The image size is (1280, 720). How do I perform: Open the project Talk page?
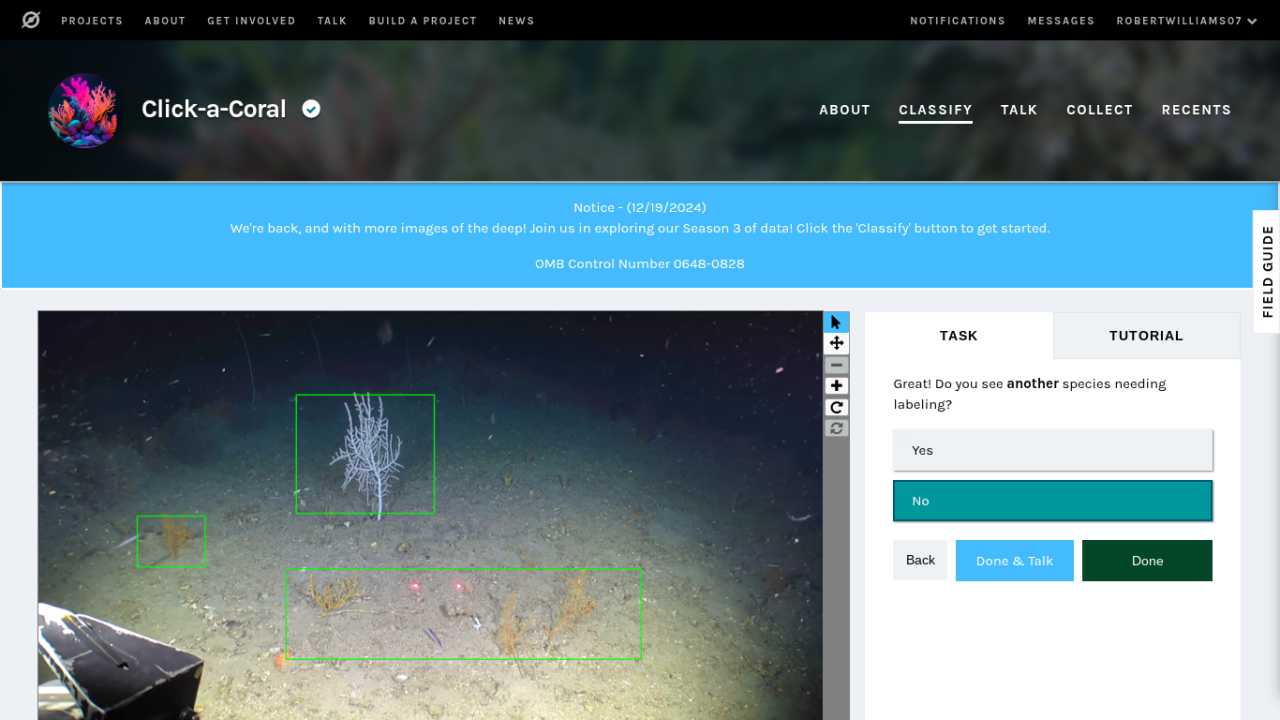pos(1019,110)
